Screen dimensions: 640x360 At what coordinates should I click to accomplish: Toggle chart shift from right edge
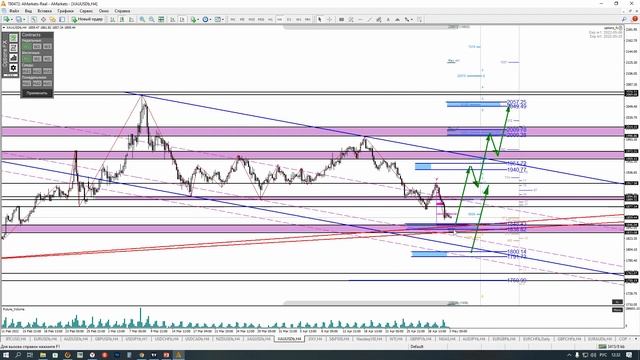tap(182, 19)
